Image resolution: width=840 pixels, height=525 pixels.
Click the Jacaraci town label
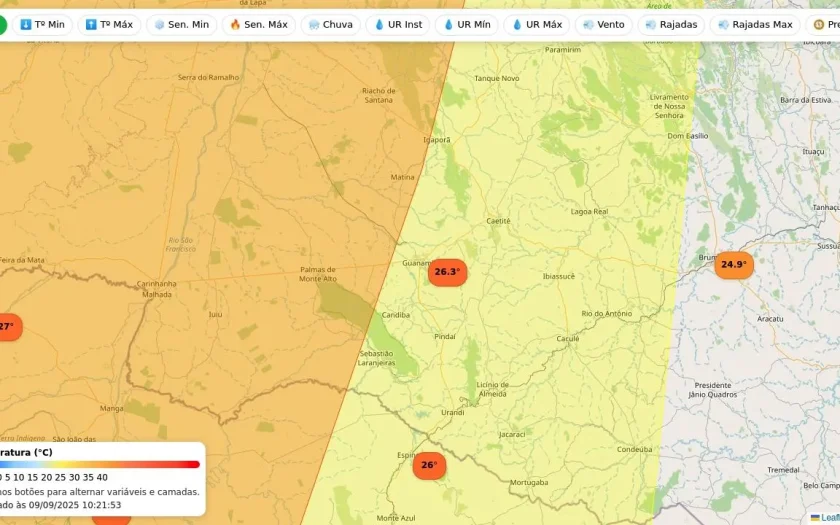[x=512, y=434]
